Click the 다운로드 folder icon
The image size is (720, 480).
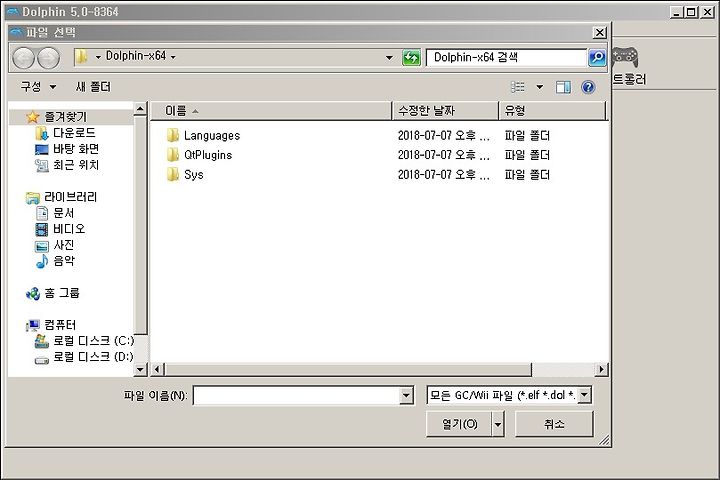point(41,133)
